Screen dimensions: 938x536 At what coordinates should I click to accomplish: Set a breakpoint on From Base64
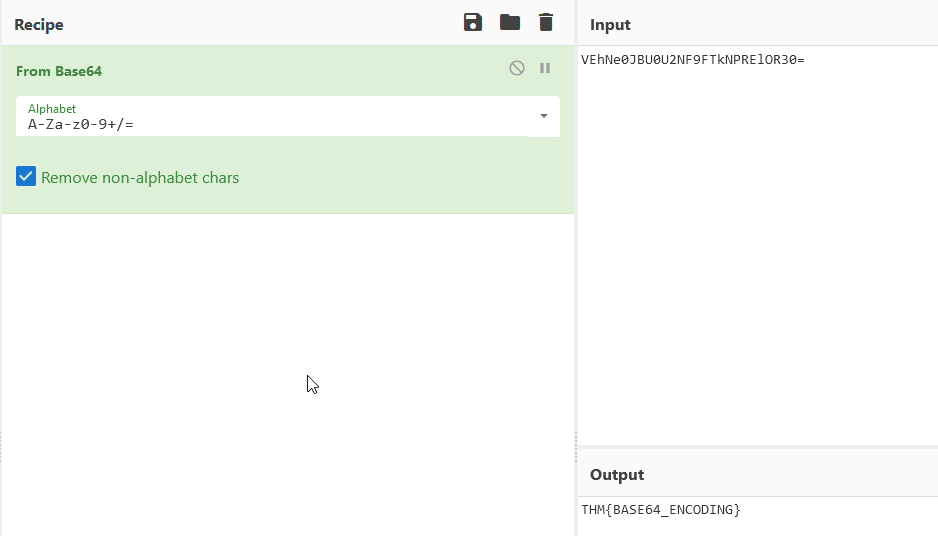545,68
